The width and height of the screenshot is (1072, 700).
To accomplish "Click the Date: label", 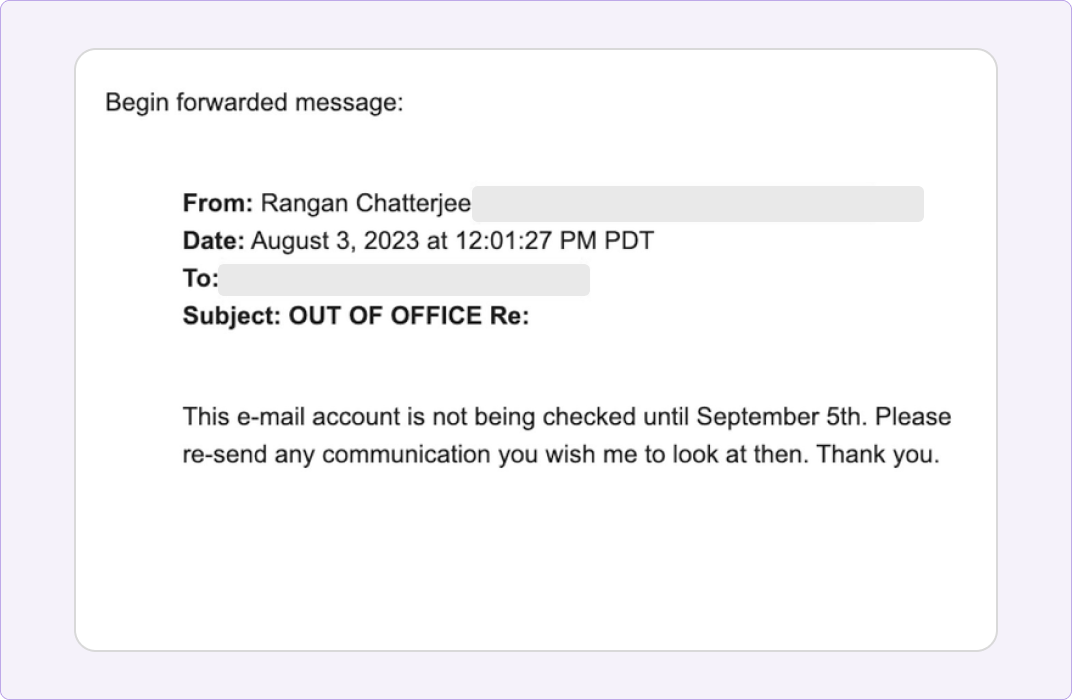I will point(213,241).
